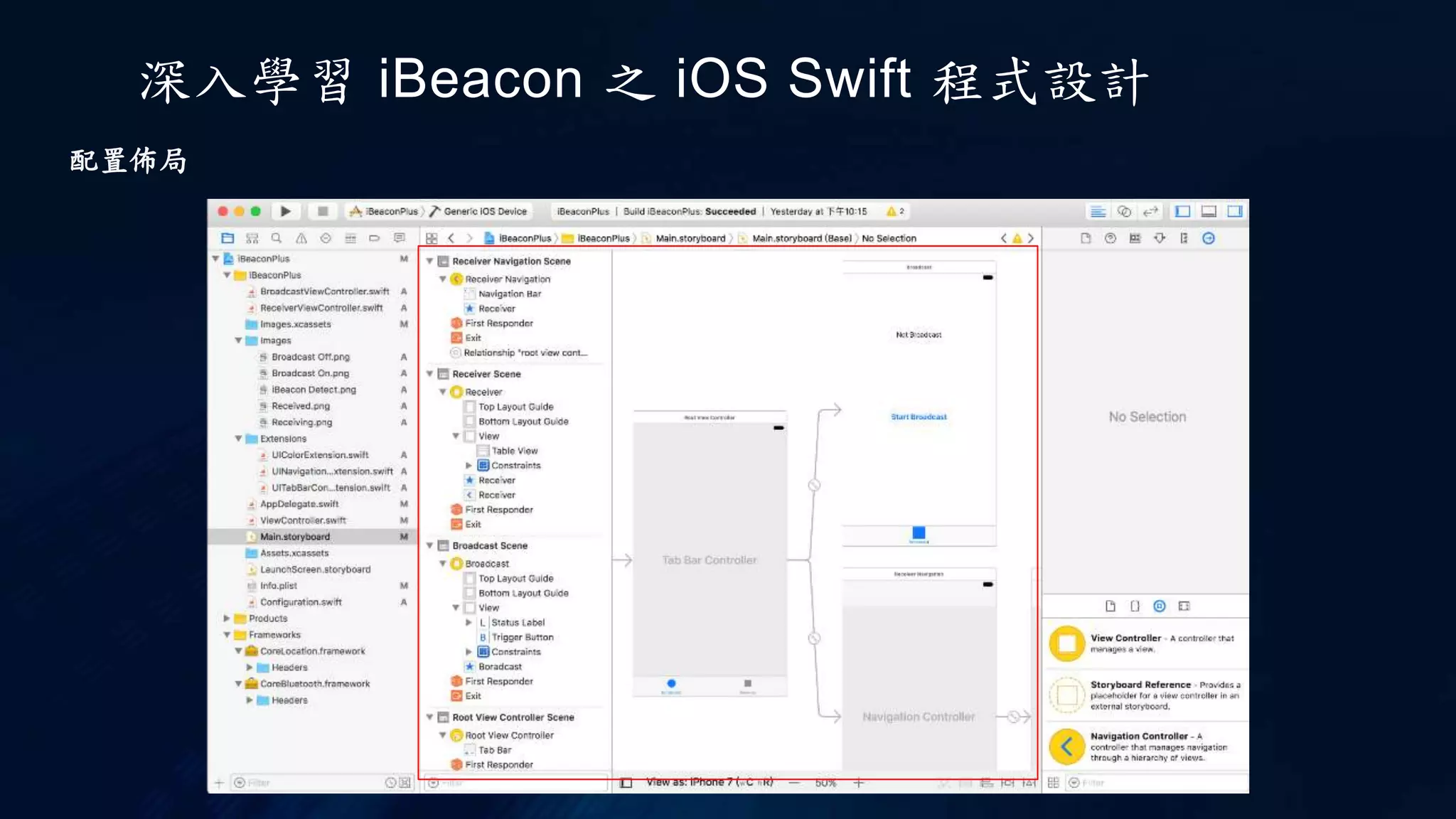Open the Test navigator icon
1456x819 pixels.
click(x=326, y=238)
